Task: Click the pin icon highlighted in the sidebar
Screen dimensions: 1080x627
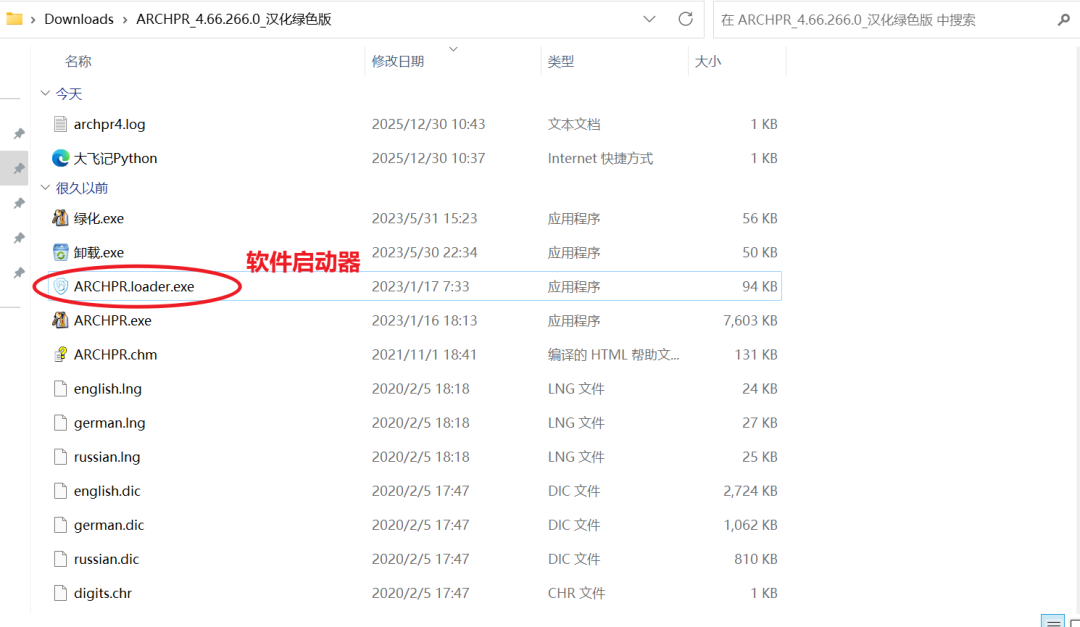Action: point(19,168)
